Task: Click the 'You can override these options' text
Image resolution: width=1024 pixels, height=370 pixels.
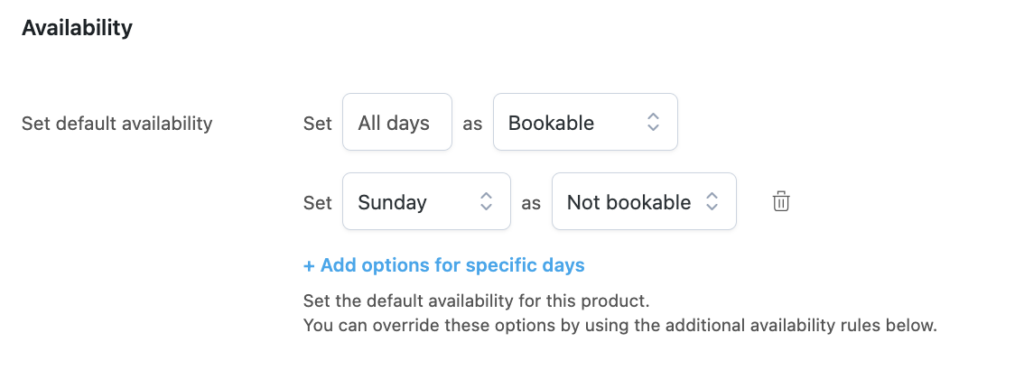Action: click(620, 325)
